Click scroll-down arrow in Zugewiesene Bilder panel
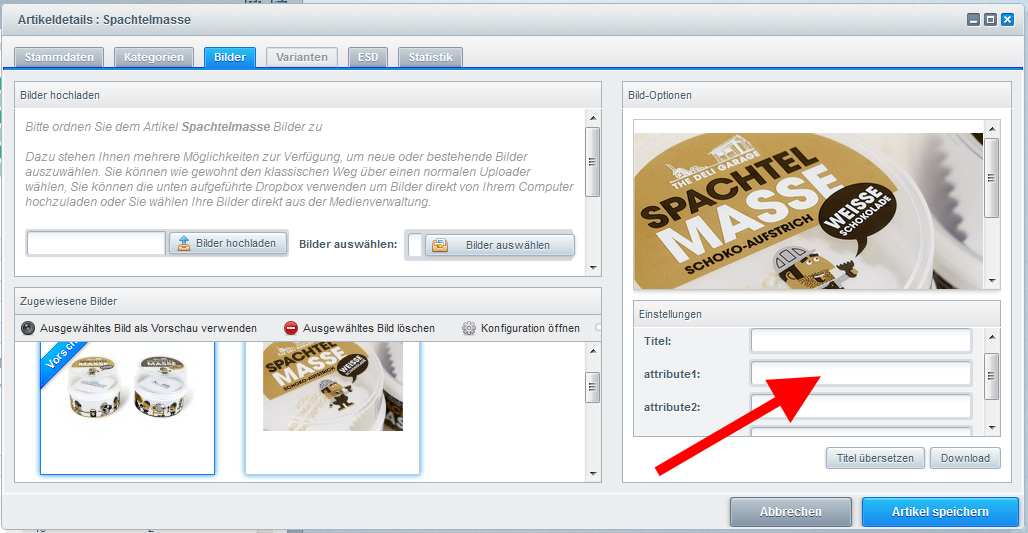Screen dimensions: 1028x533 pos(593,473)
